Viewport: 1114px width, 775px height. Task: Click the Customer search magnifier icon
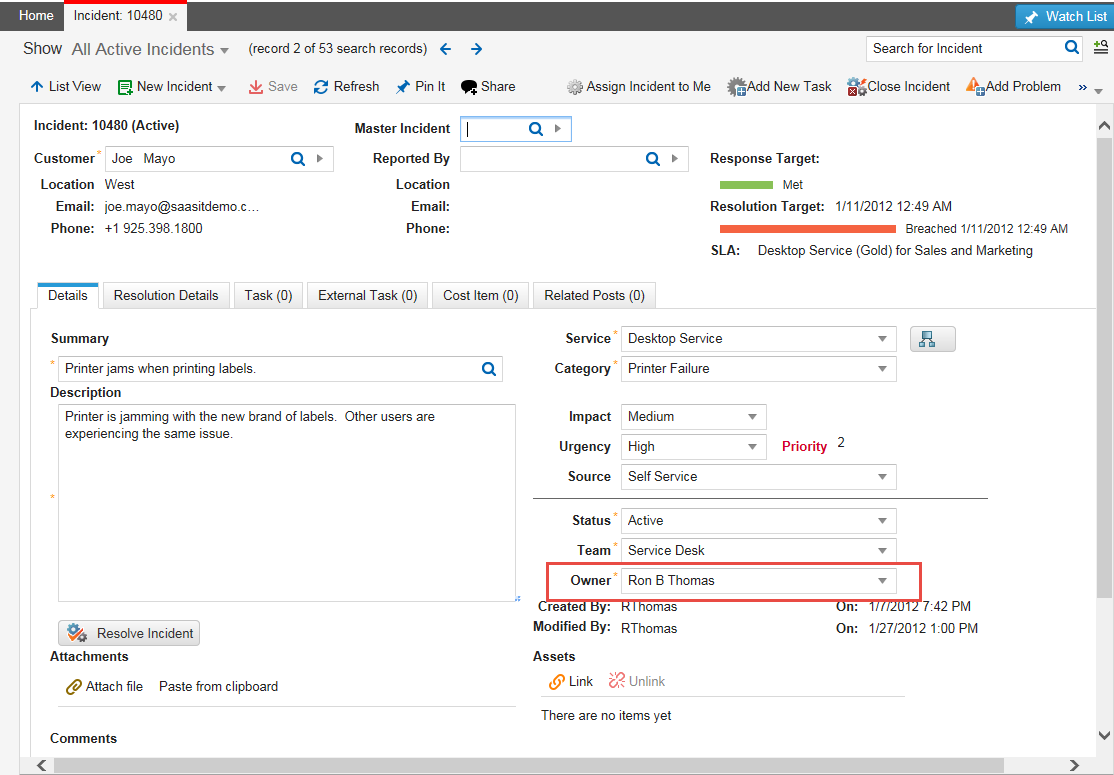[297, 159]
